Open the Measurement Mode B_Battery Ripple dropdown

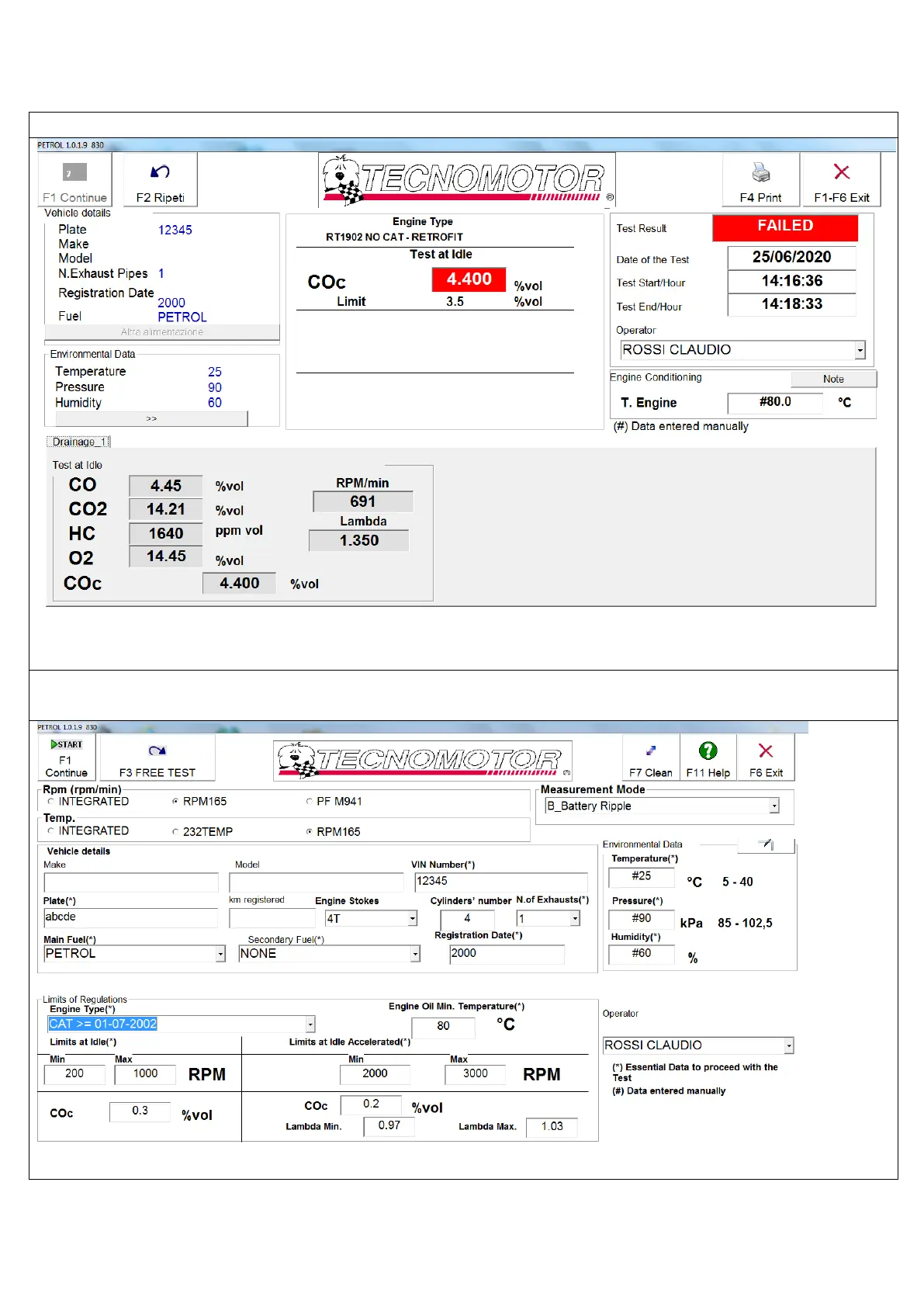(773, 806)
